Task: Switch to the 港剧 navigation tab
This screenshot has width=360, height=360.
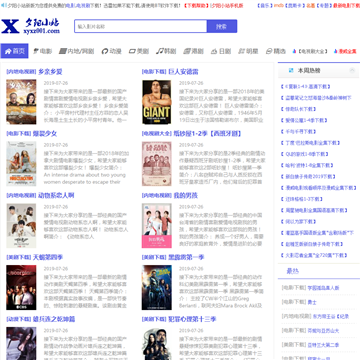Action: coord(194,51)
